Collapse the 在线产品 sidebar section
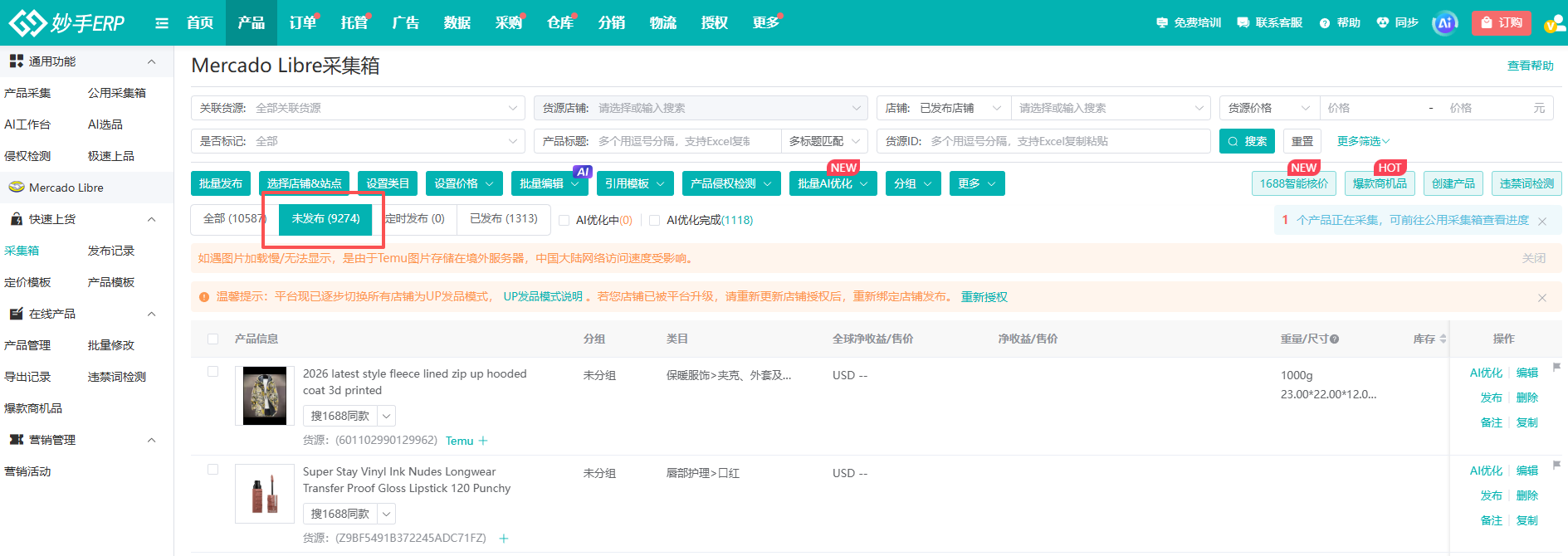1568x556 pixels. [x=151, y=314]
